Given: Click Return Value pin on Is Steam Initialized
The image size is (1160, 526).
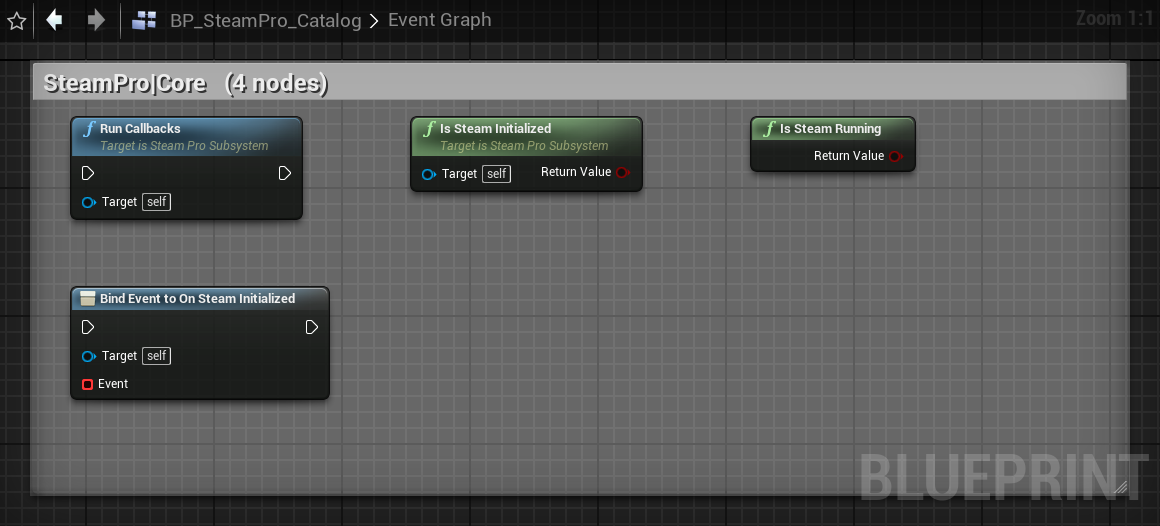Looking at the screenshot, I should (622, 172).
